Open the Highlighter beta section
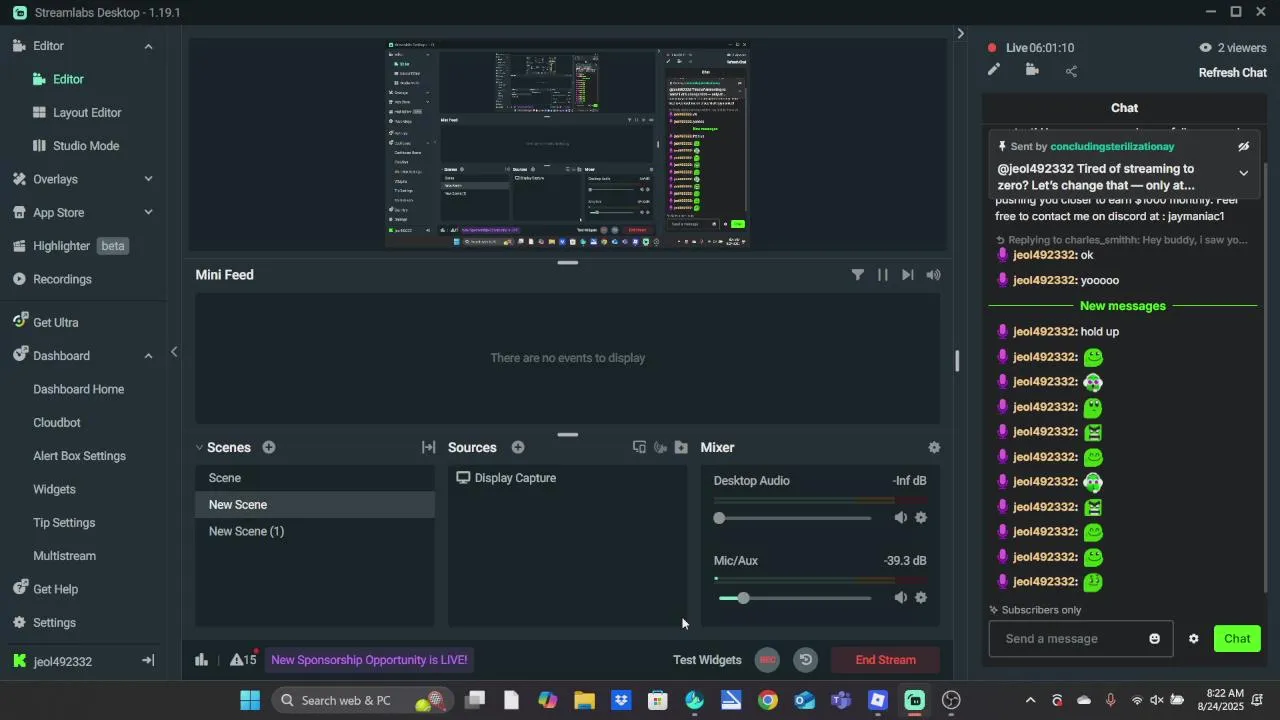Viewport: 1280px width, 720px height. click(70, 246)
